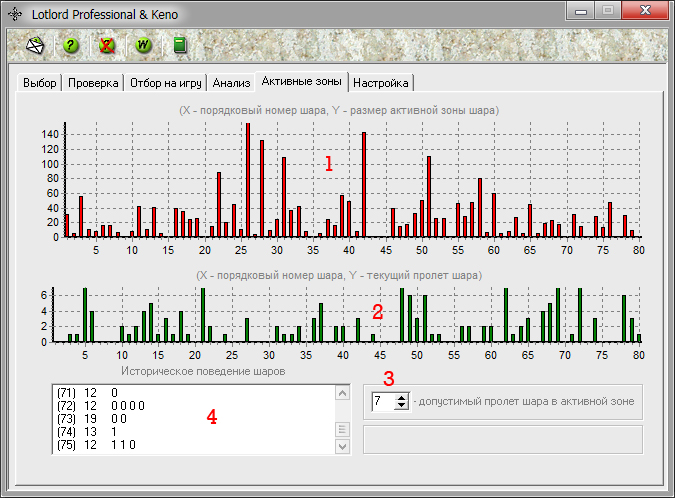Switch to the Выбор tab
The width and height of the screenshot is (675, 498).
[40, 83]
